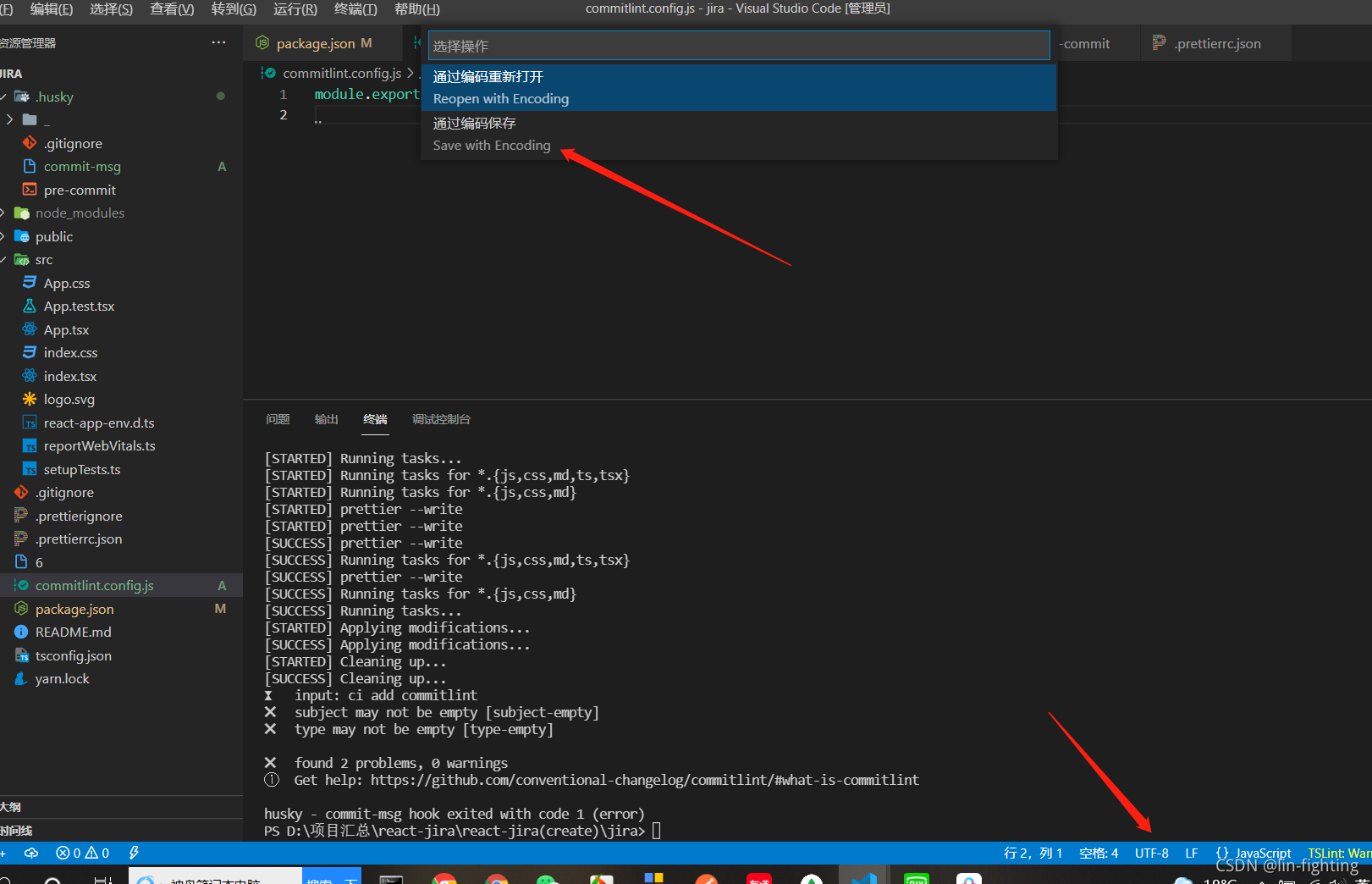Choose Reopen with Encoding option
This screenshot has height=884, width=1372.
[739, 88]
